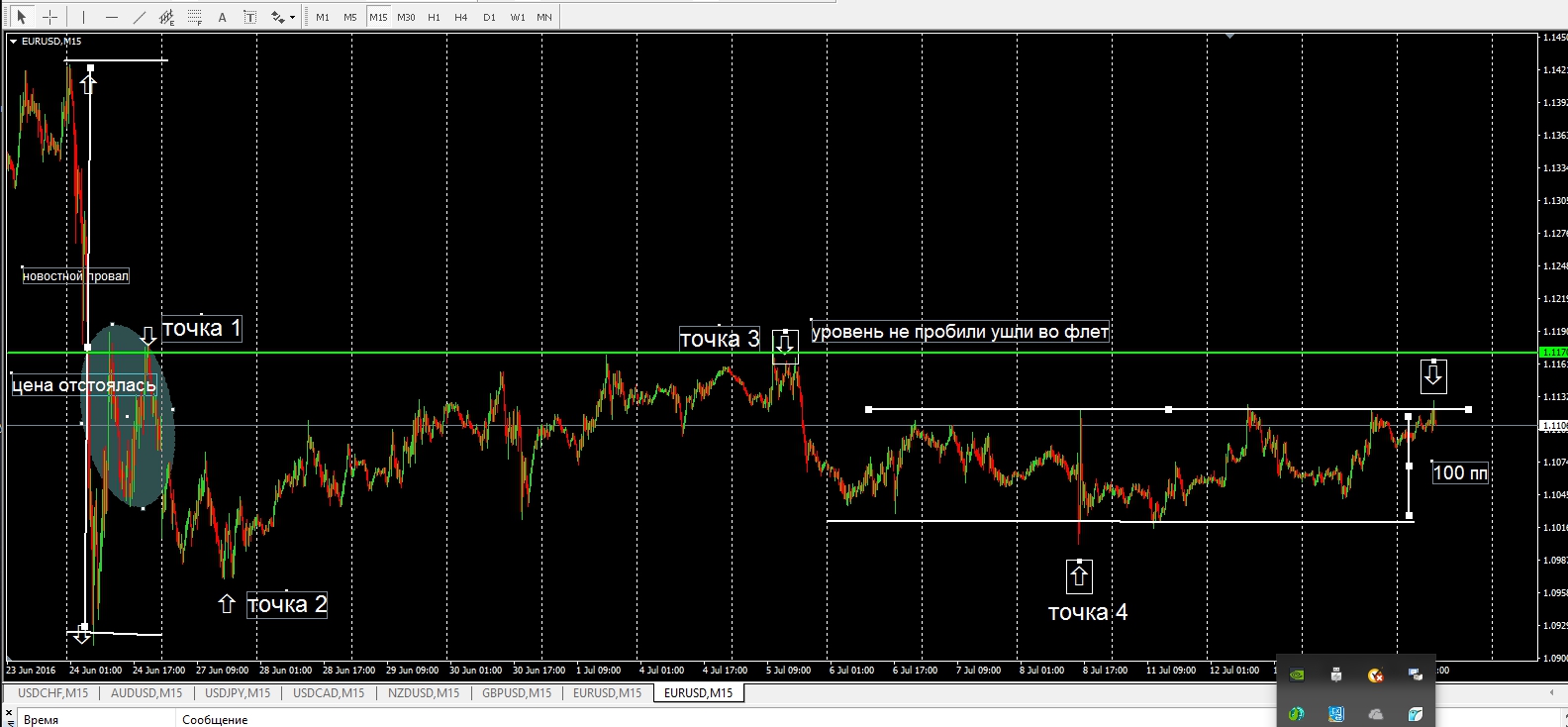The width and height of the screenshot is (1568, 727).
Task: Choose the trendline drawing tool
Action: pos(139,17)
